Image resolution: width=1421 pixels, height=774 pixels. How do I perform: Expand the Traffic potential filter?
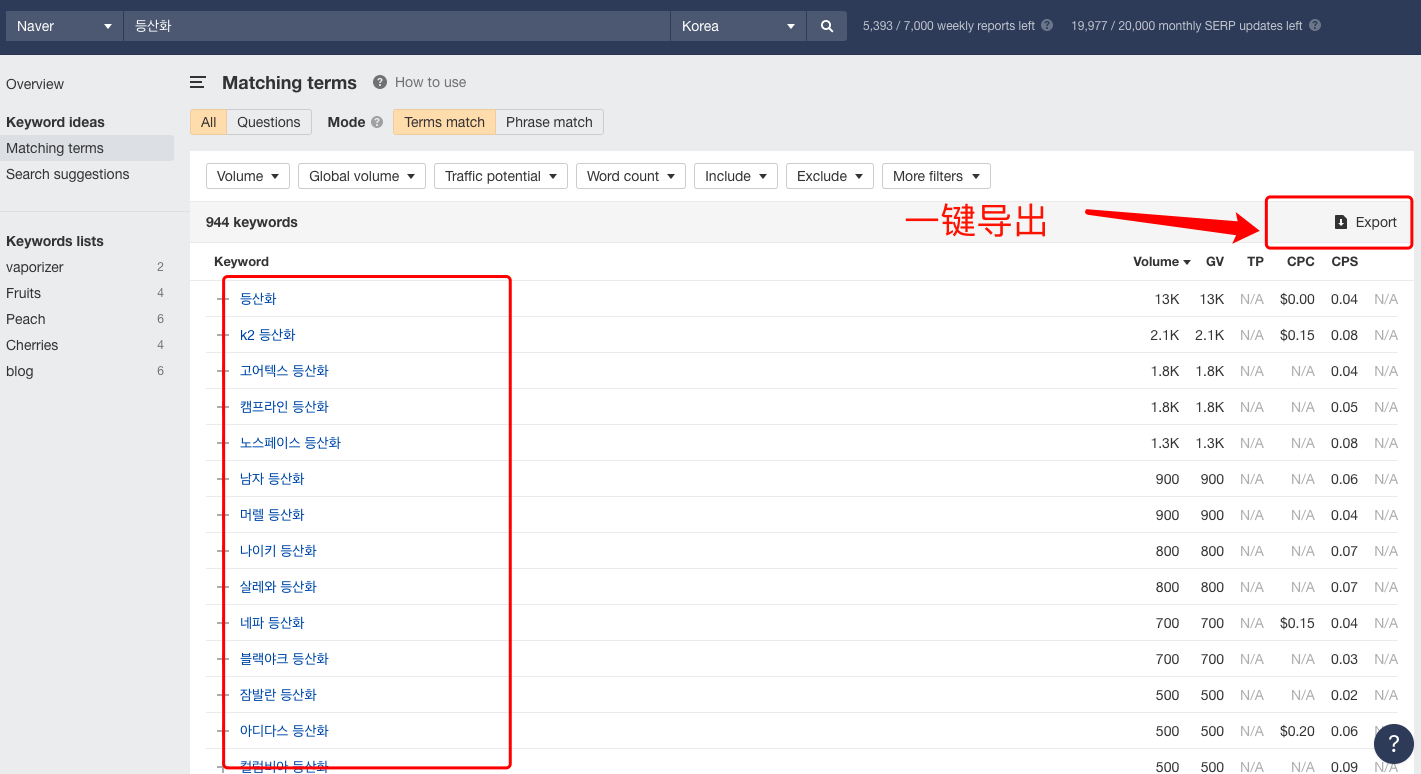pos(501,176)
